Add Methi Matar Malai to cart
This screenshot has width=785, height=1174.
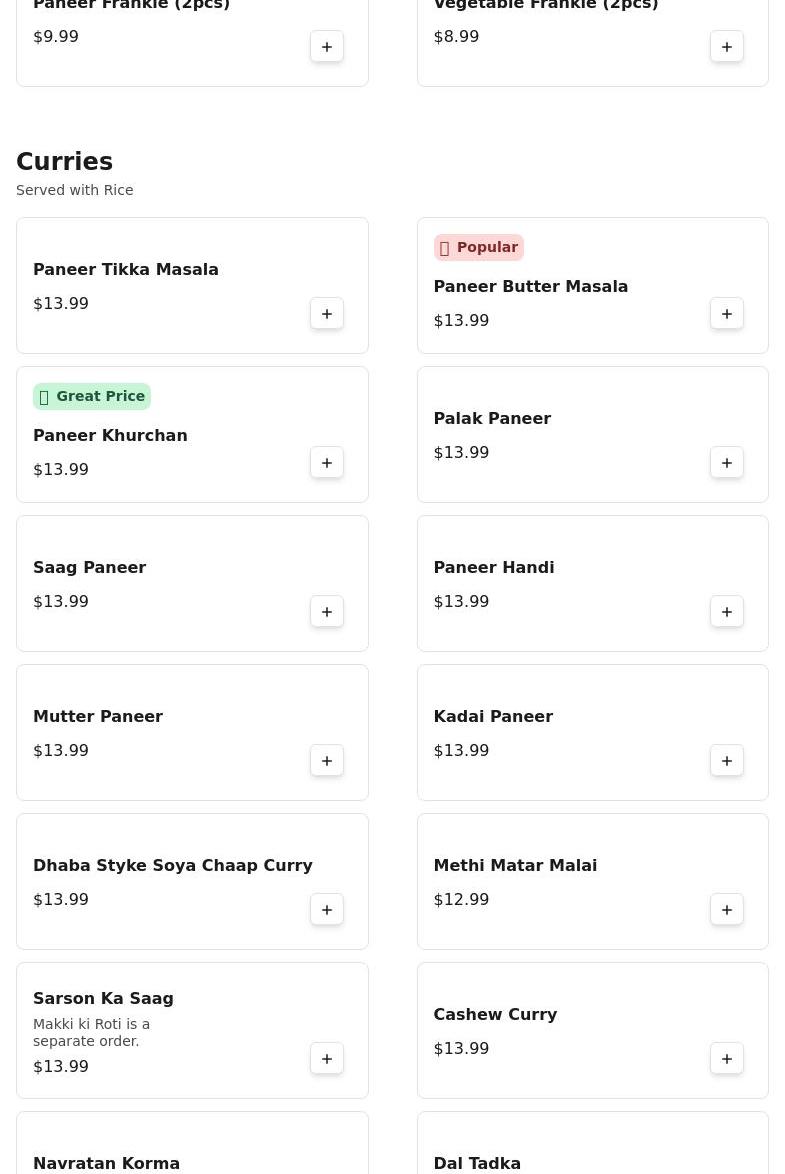click(727, 910)
